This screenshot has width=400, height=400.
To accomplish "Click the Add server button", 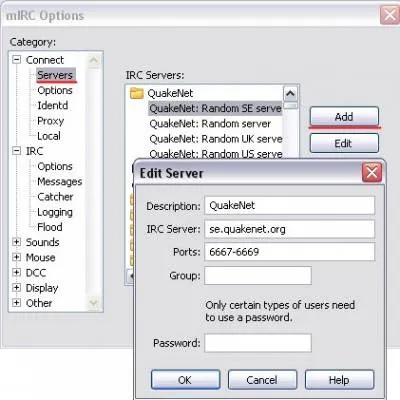I will click(x=344, y=117).
